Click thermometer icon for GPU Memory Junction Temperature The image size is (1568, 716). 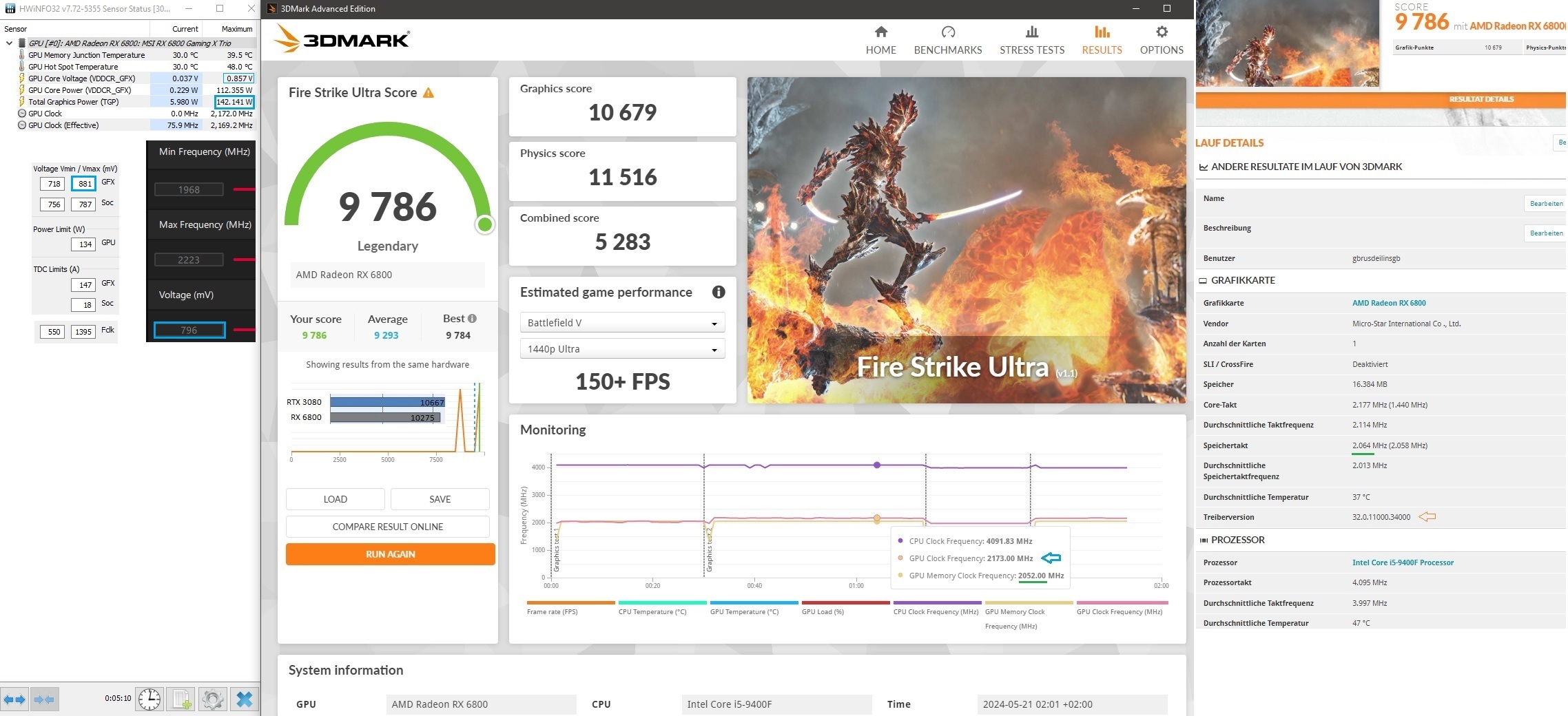(x=22, y=55)
